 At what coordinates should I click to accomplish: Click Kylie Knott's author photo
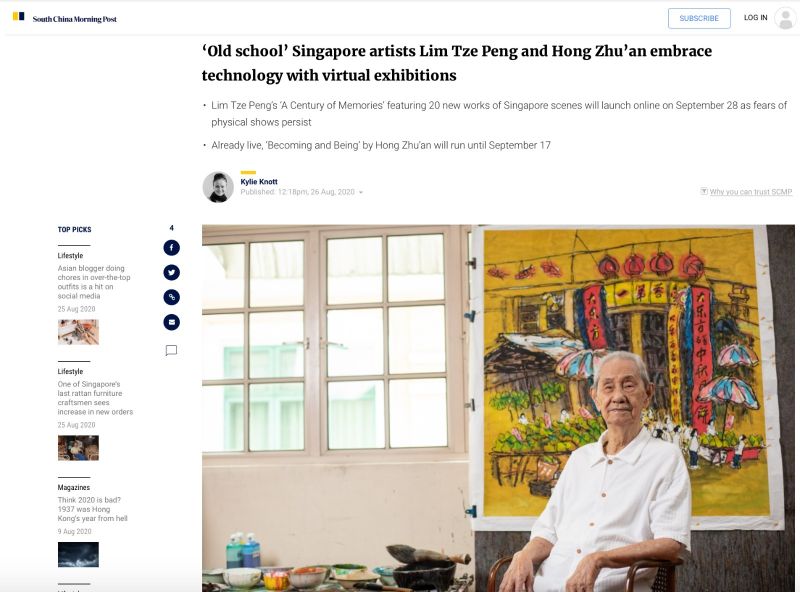point(218,187)
